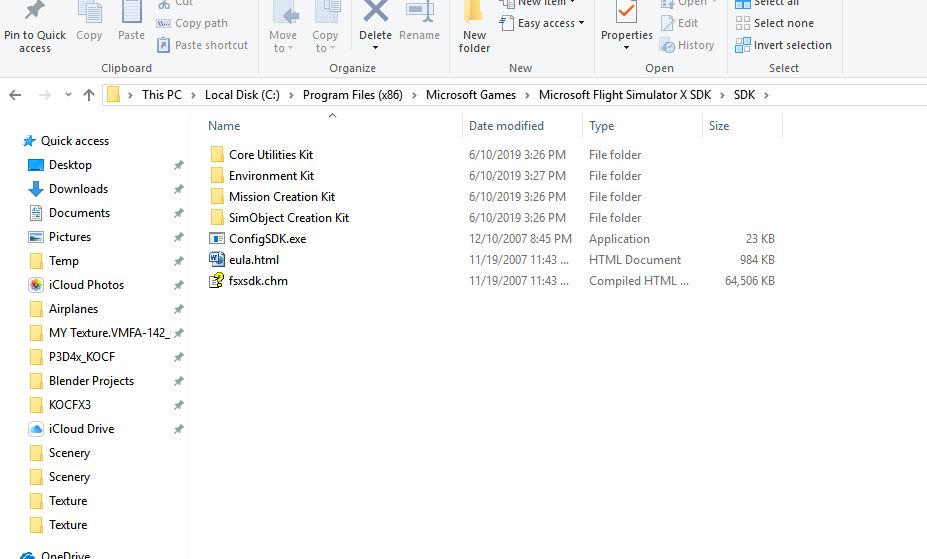927x559 pixels.
Task: Expand chevron after Microsoft Games breadcrumb
Action: pos(527,95)
